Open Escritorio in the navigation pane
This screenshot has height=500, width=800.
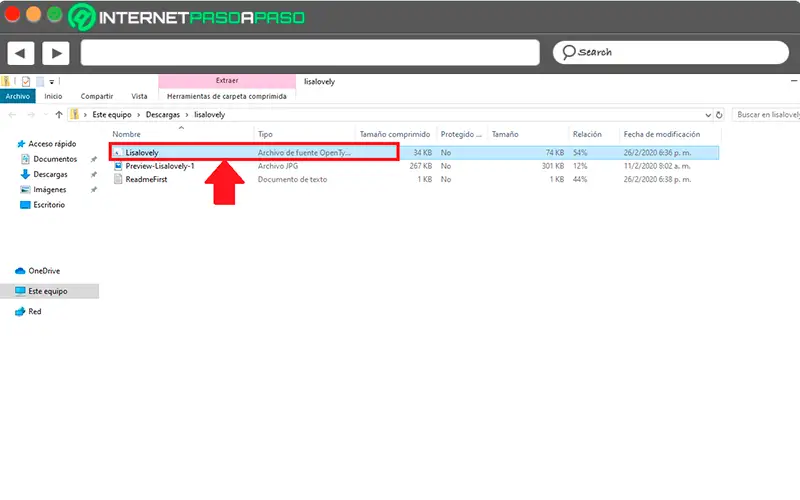[x=49, y=205]
